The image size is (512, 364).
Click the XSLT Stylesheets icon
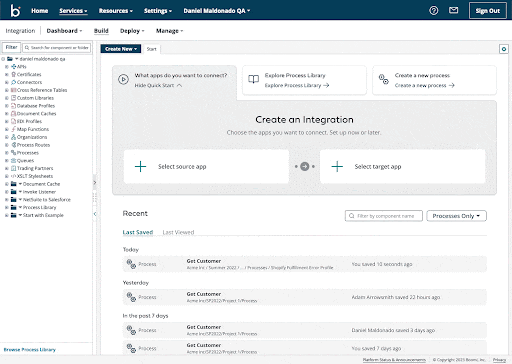click(x=14, y=176)
